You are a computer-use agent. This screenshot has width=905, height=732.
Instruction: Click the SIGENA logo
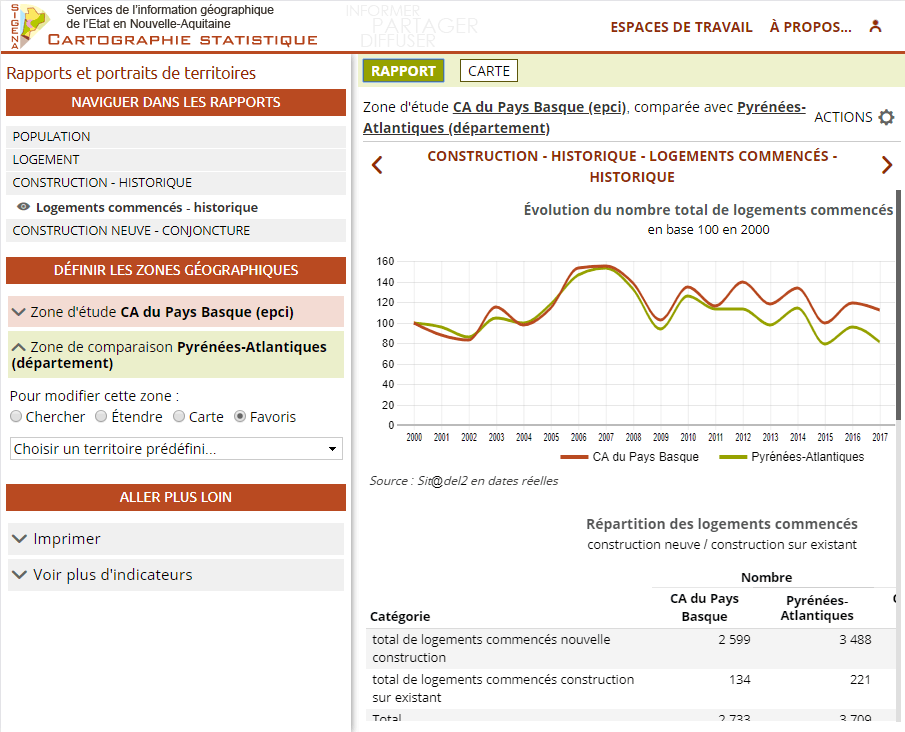29,26
